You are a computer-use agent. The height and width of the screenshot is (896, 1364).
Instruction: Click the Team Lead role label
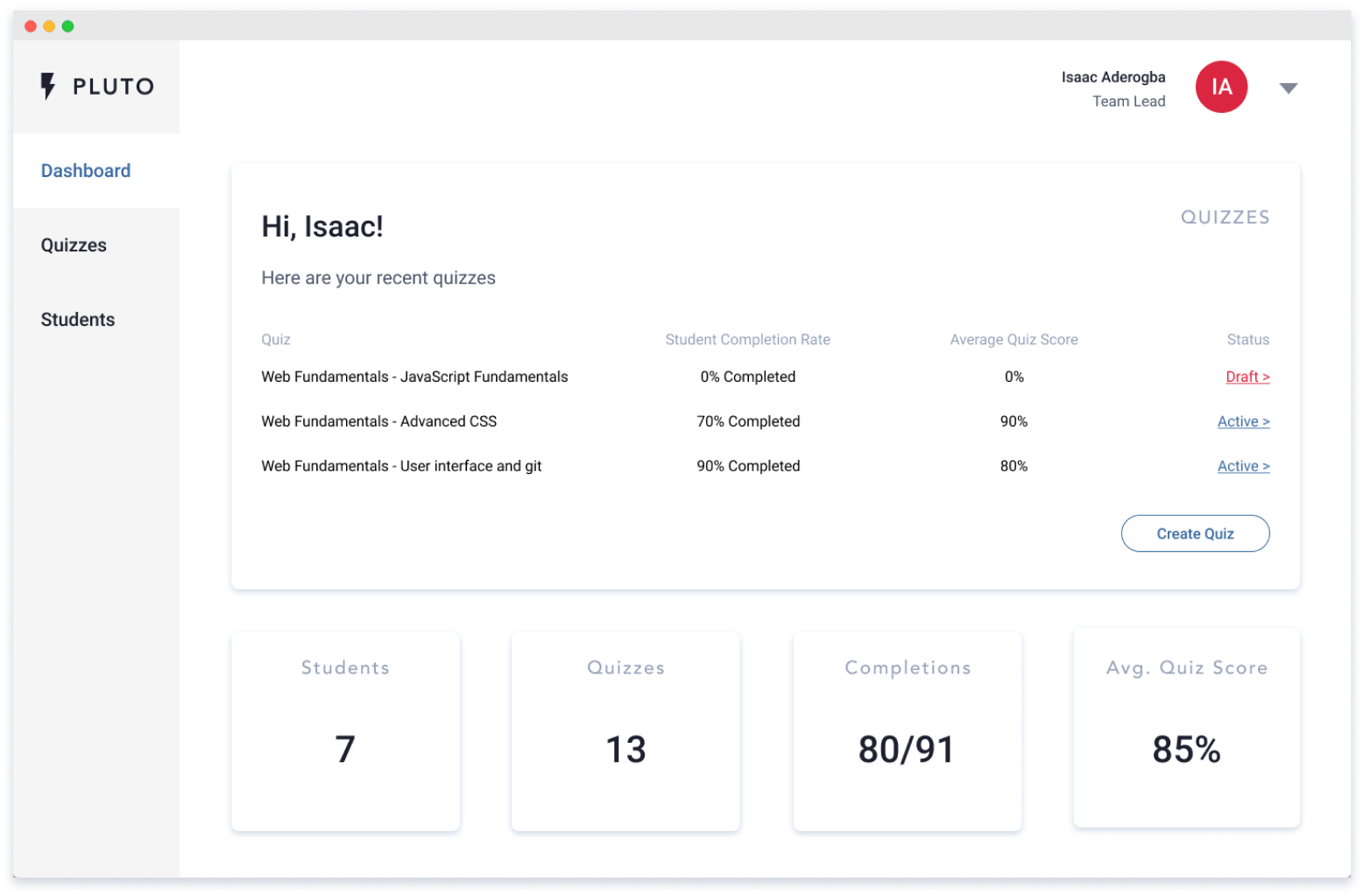[x=1128, y=102]
